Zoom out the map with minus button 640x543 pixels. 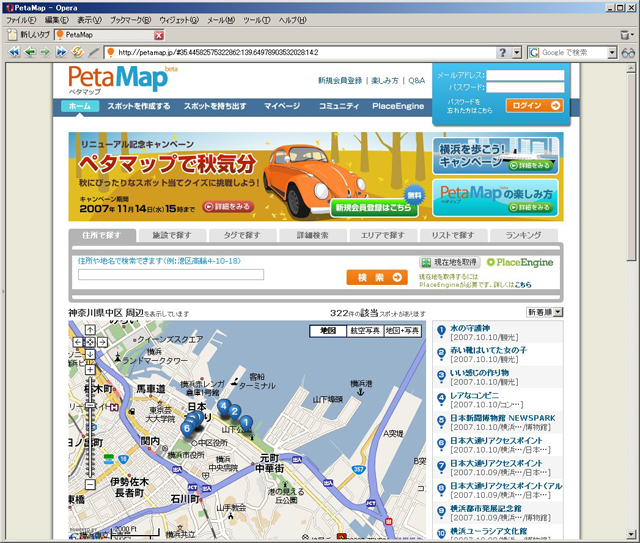tap(90, 485)
